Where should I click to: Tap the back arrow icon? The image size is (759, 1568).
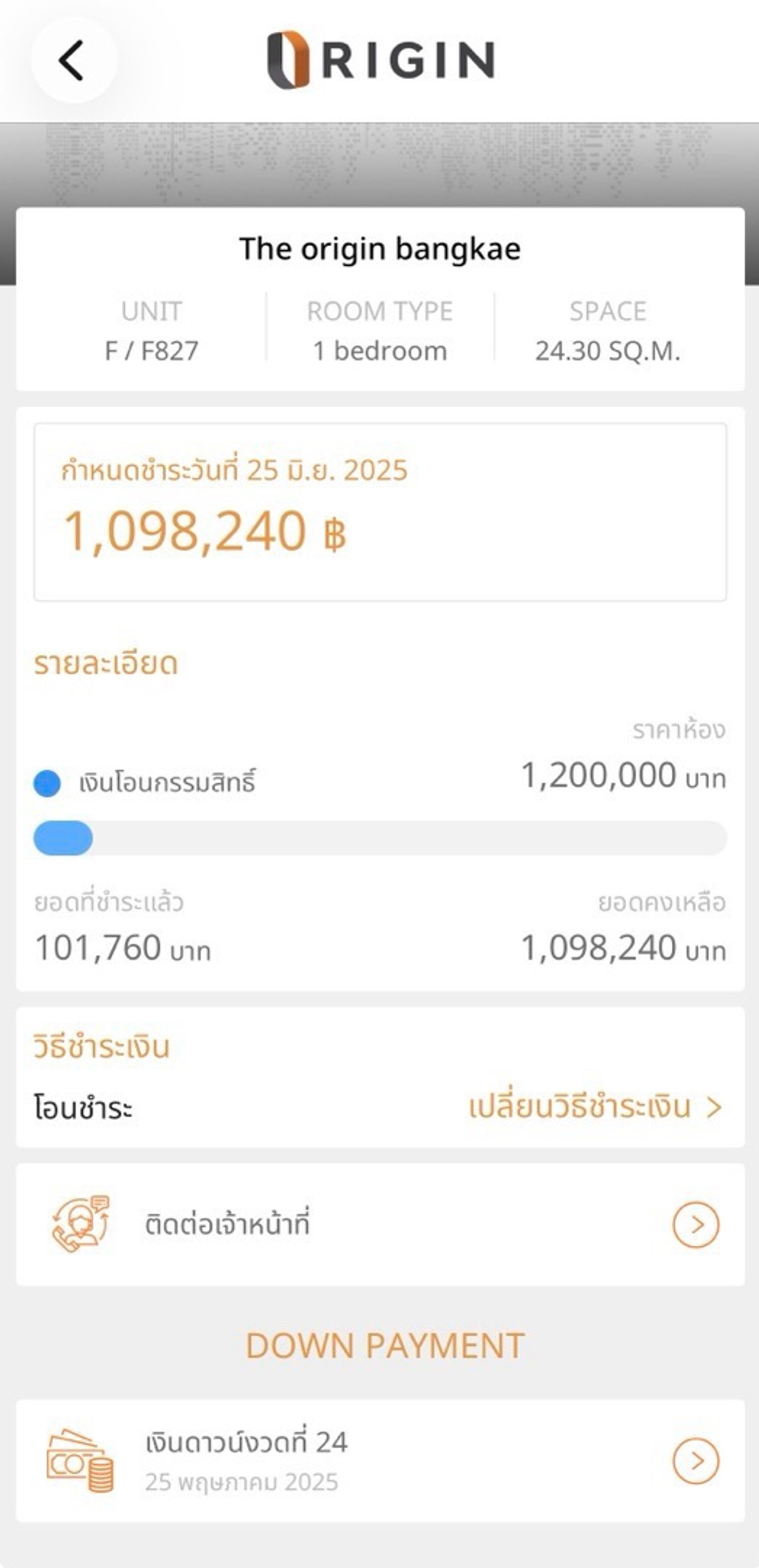72,61
